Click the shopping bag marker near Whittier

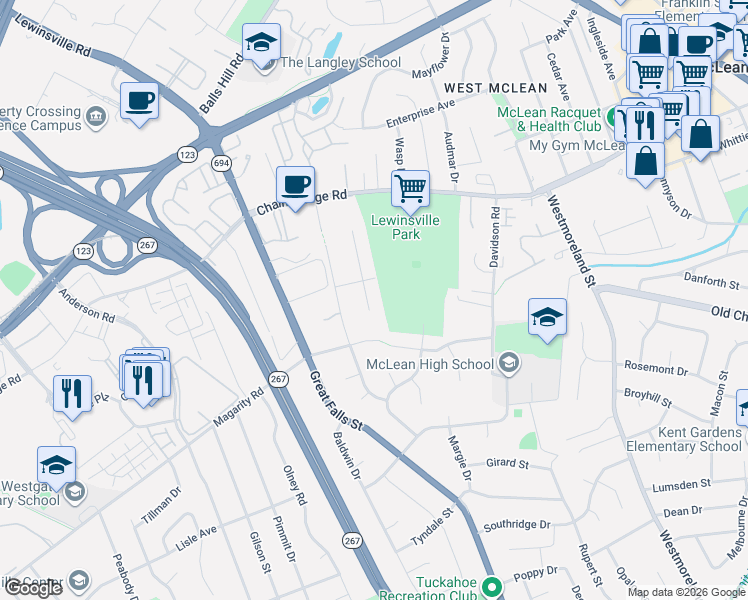coord(700,136)
